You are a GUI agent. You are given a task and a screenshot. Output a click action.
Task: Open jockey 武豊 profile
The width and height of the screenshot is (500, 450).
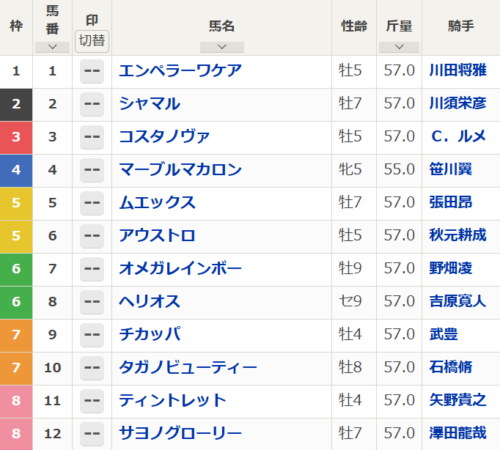[x=443, y=334]
